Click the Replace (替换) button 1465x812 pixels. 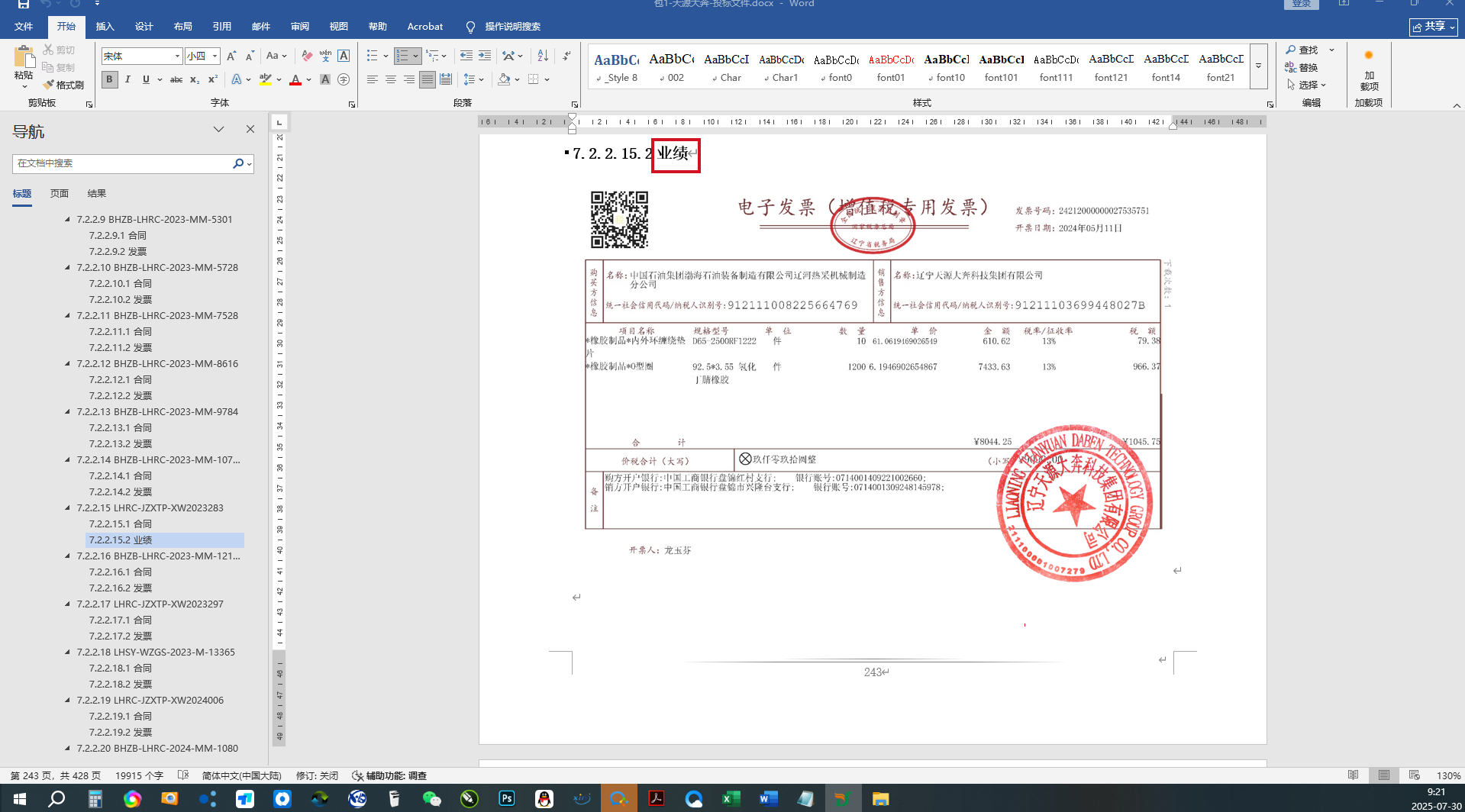[x=1302, y=67]
